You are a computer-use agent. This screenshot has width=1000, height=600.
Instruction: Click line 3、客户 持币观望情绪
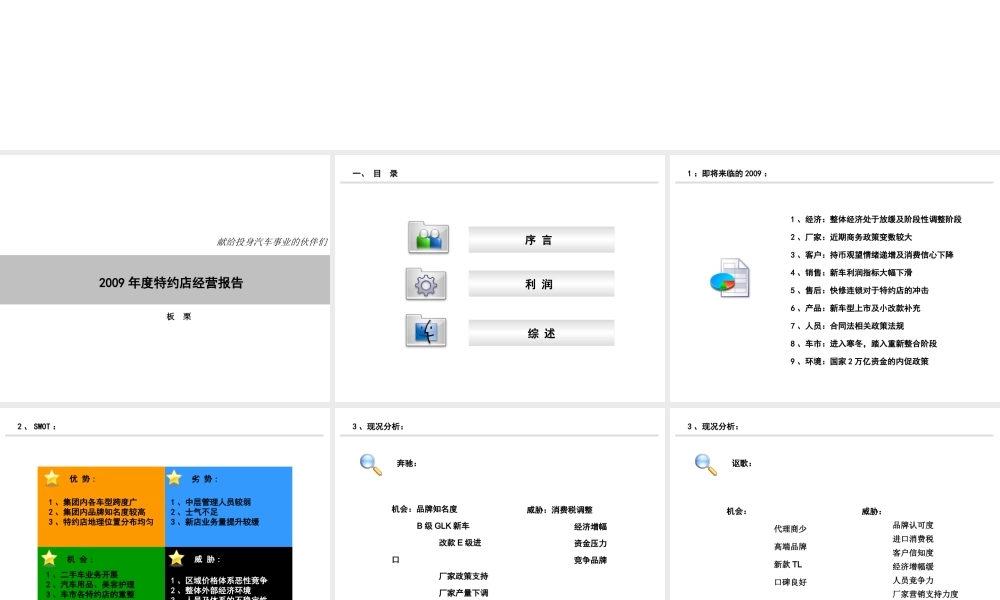click(871, 255)
